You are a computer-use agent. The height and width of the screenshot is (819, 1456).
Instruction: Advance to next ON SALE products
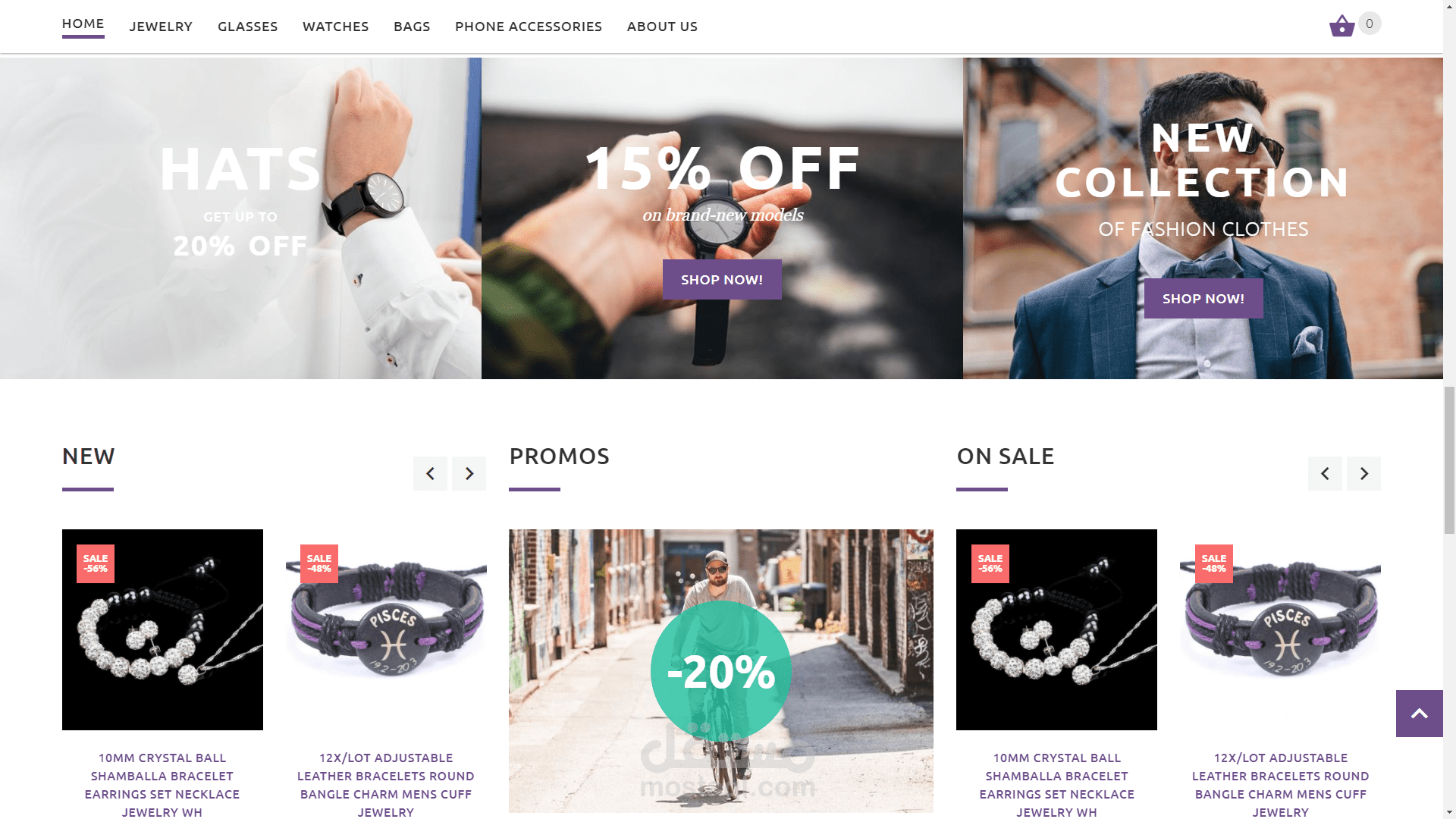pyautogui.click(x=1363, y=473)
